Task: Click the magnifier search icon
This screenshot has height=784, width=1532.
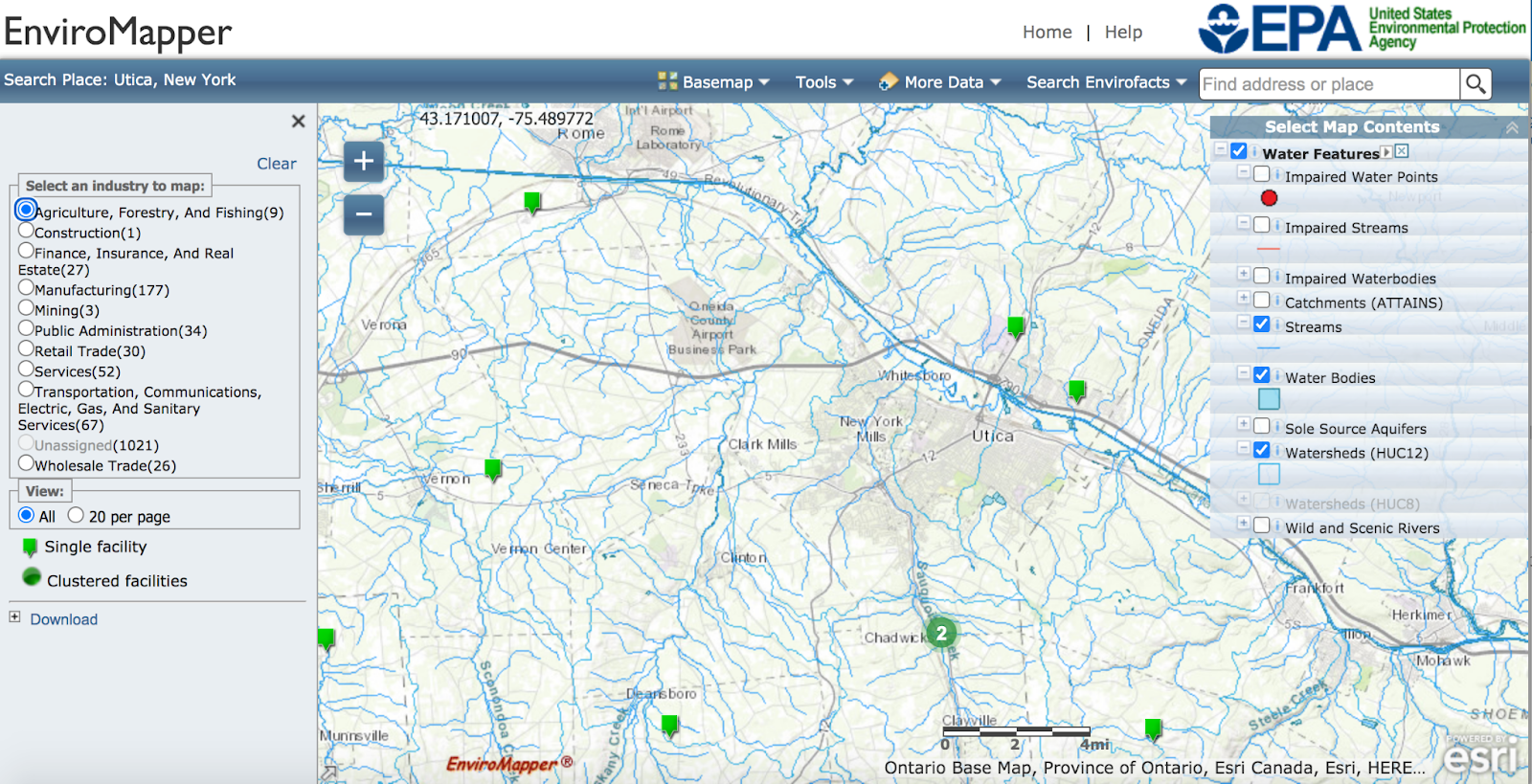Action: pos(1476,84)
